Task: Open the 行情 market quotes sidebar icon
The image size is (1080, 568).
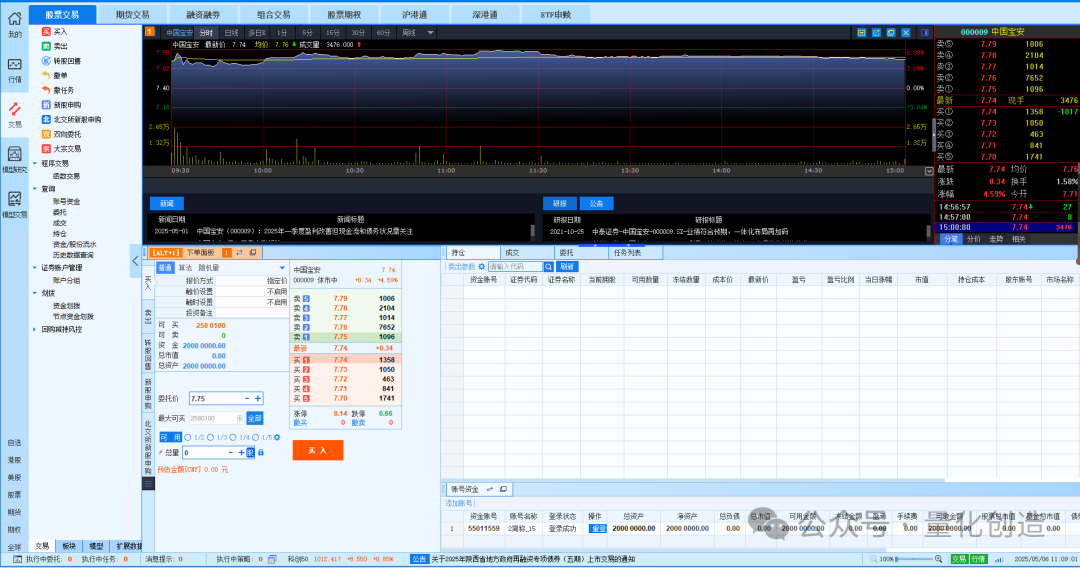Action: [x=14, y=70]
